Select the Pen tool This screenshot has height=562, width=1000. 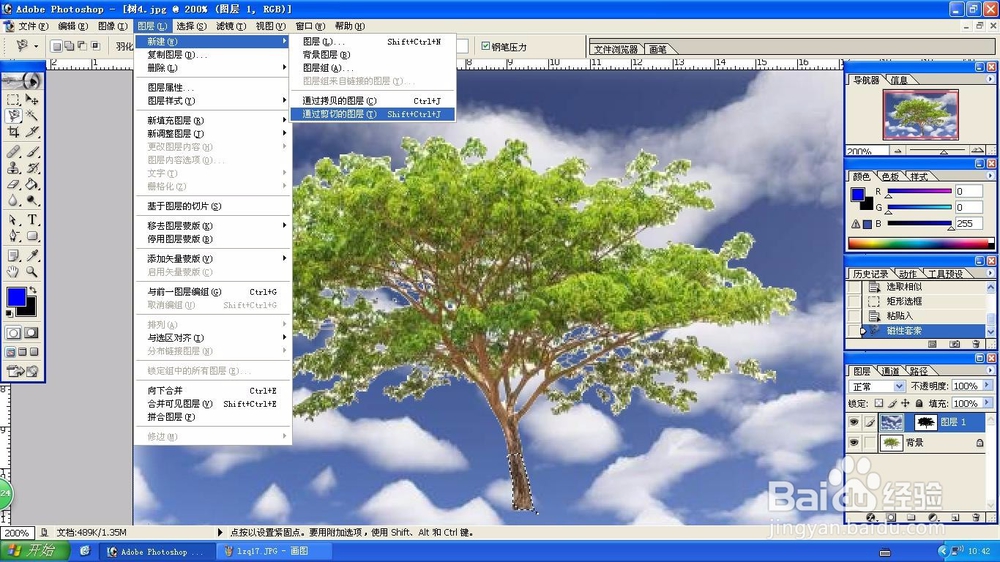pyautogui.click(x=13, y=236)
